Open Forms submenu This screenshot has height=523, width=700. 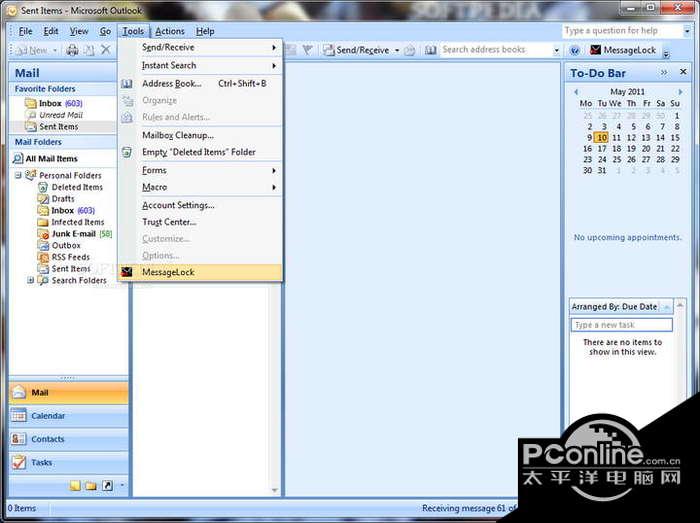pyautogui.click(x=200, y=170)
